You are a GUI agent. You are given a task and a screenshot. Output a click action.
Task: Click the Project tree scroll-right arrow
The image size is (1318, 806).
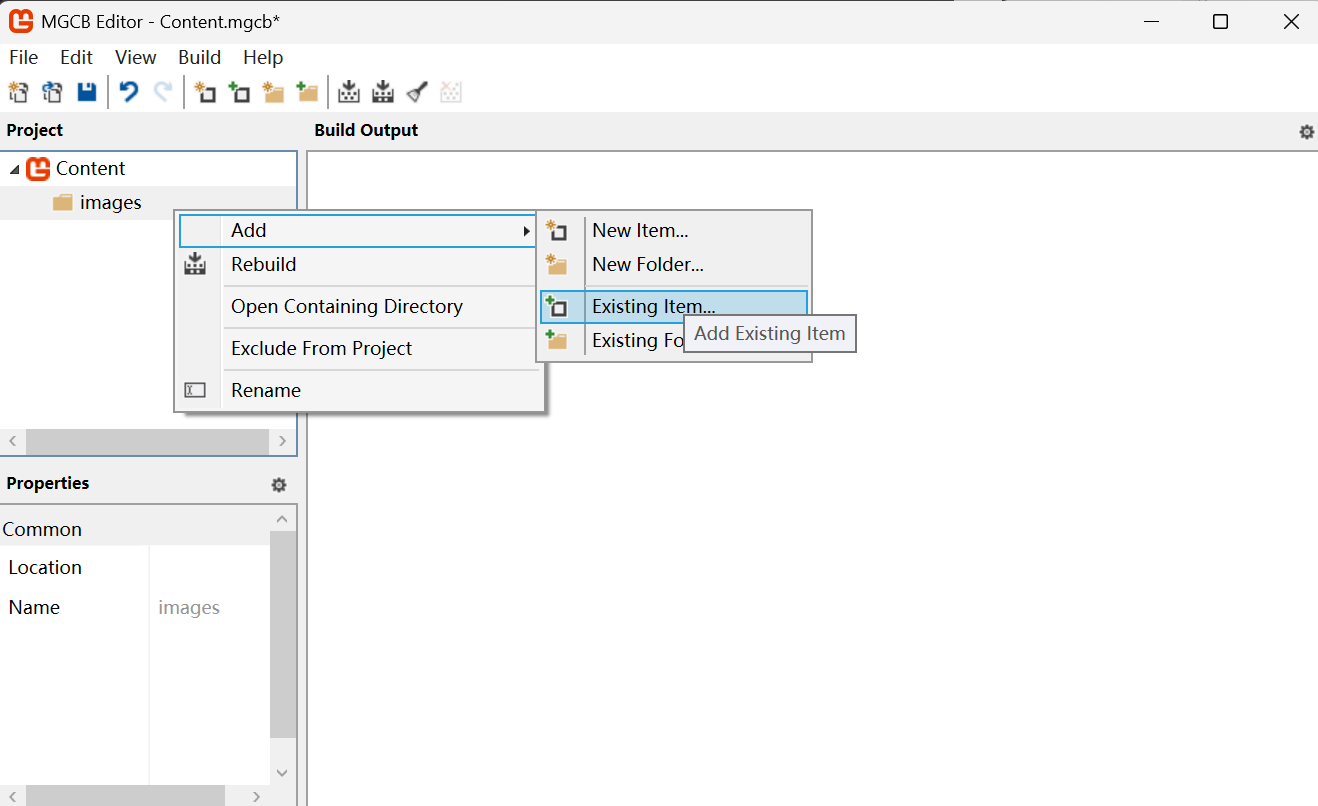(x=282, y=441)
